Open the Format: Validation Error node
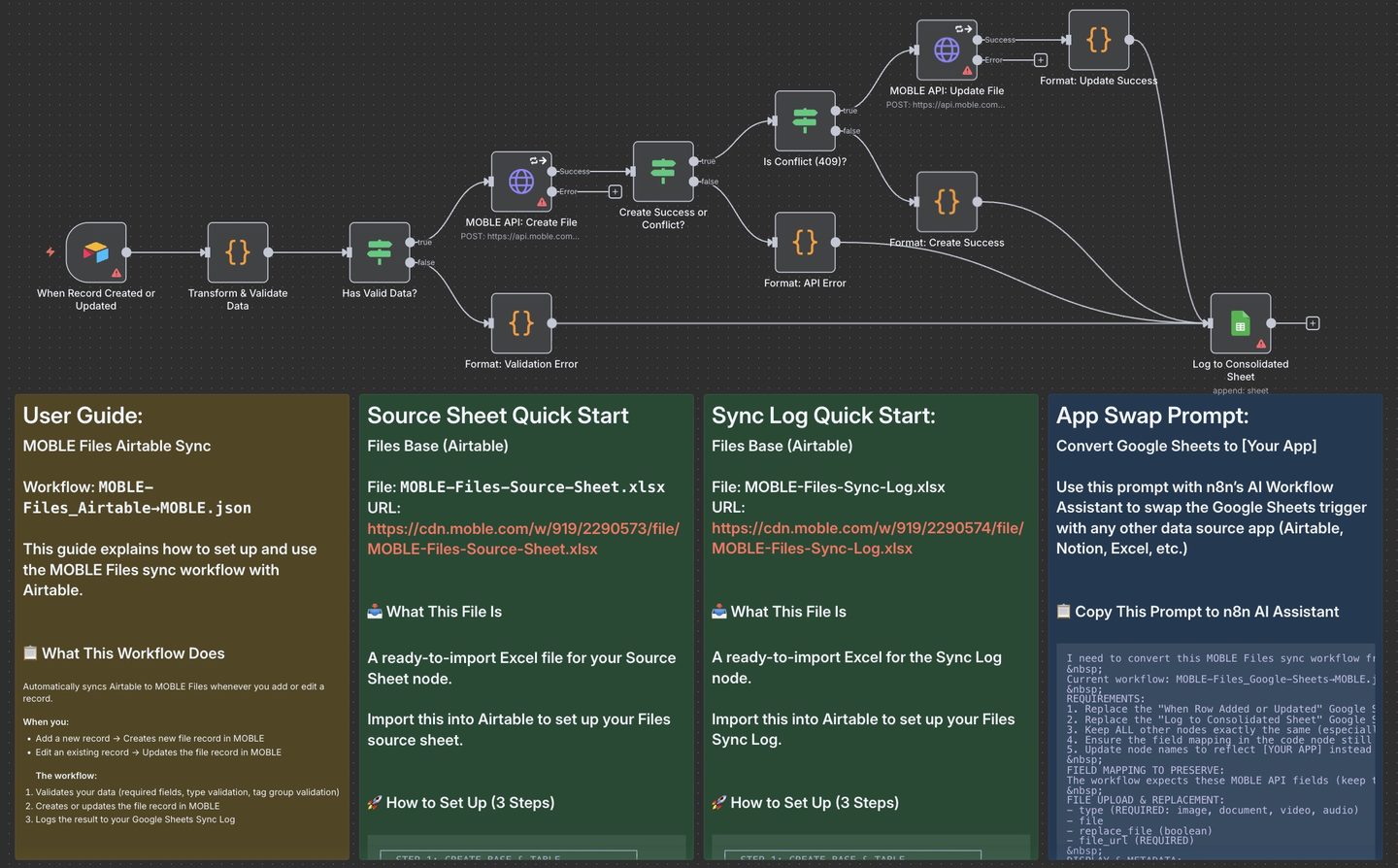Viewport: 1398px width, 868px height. point(520,323)
